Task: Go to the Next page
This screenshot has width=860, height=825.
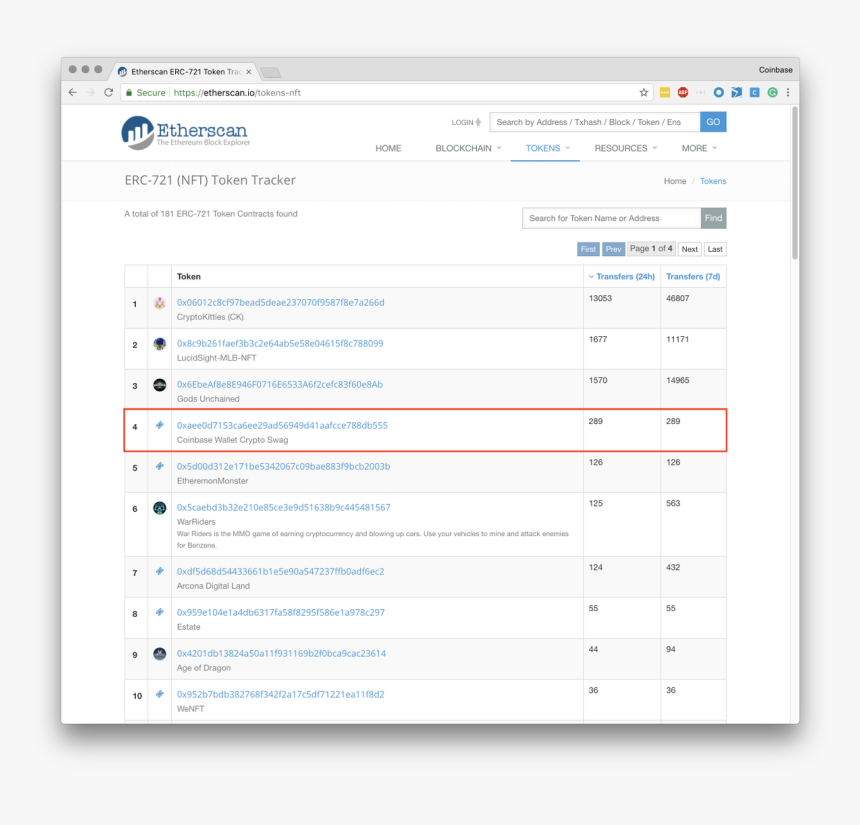Action: [689, 249]
